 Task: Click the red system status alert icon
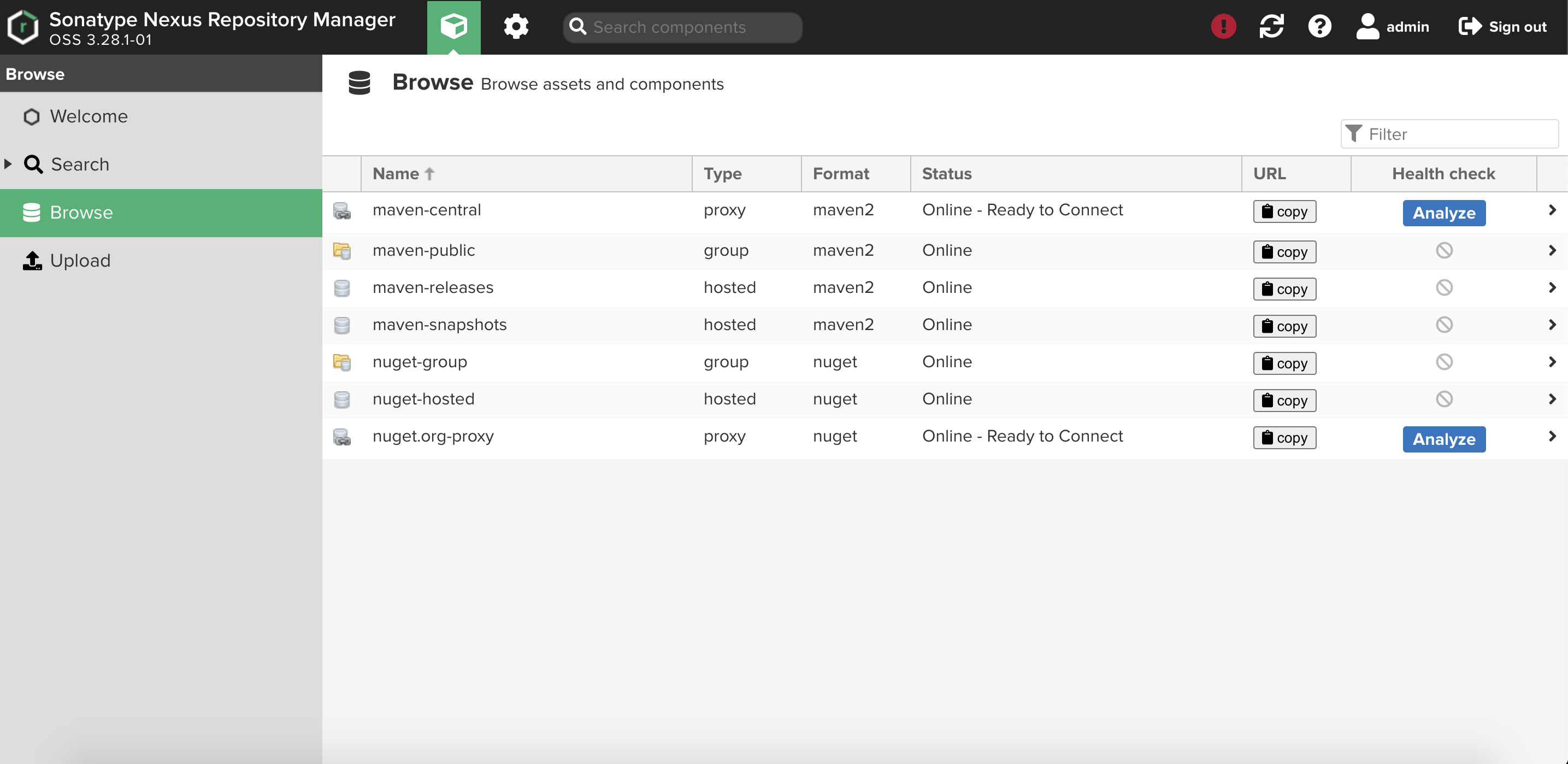[1223, 27]
